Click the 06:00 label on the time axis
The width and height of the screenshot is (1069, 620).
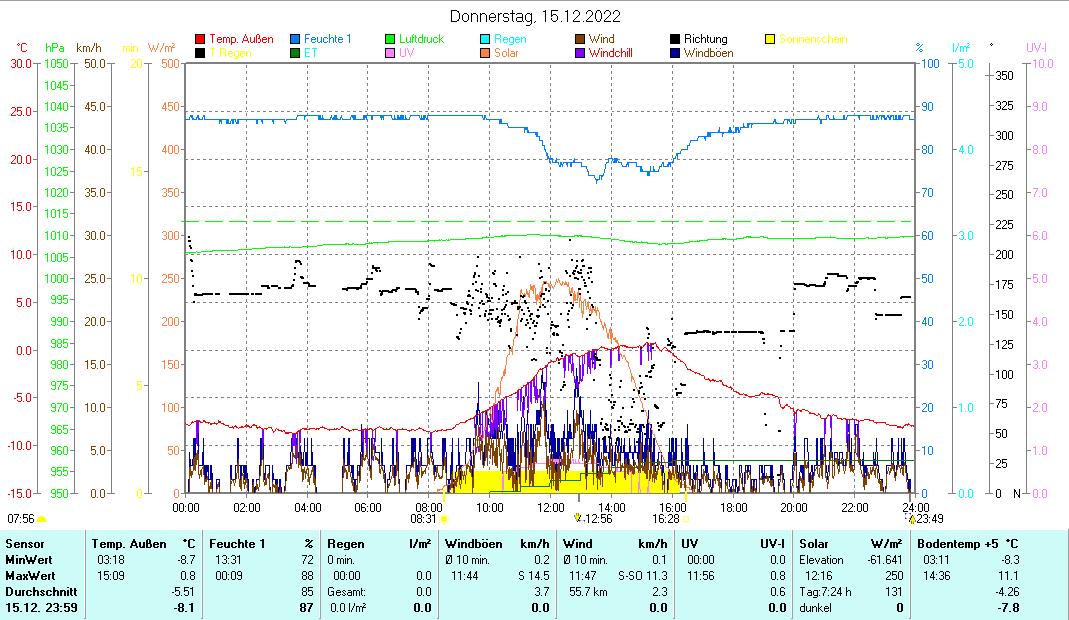pos(368,507)
